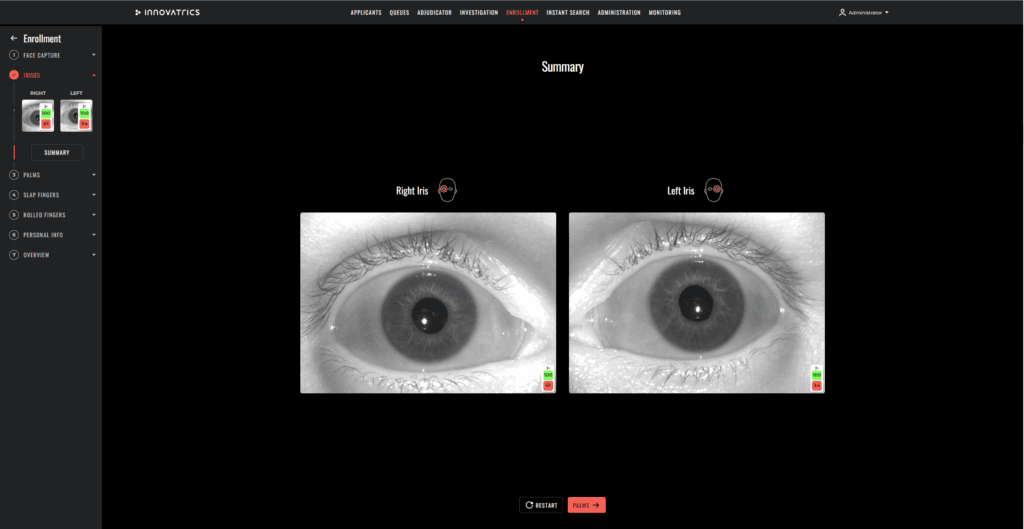Expand the Palms section

pos(94,175)
